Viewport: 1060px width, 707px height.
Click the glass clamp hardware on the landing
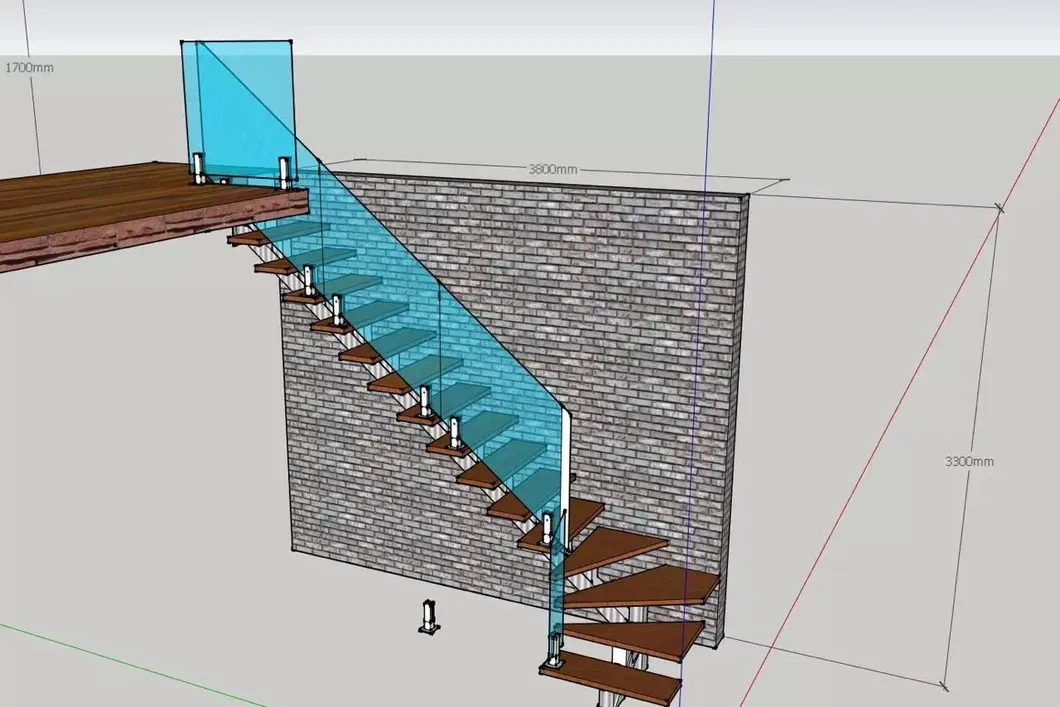click(x=200, y=168)
